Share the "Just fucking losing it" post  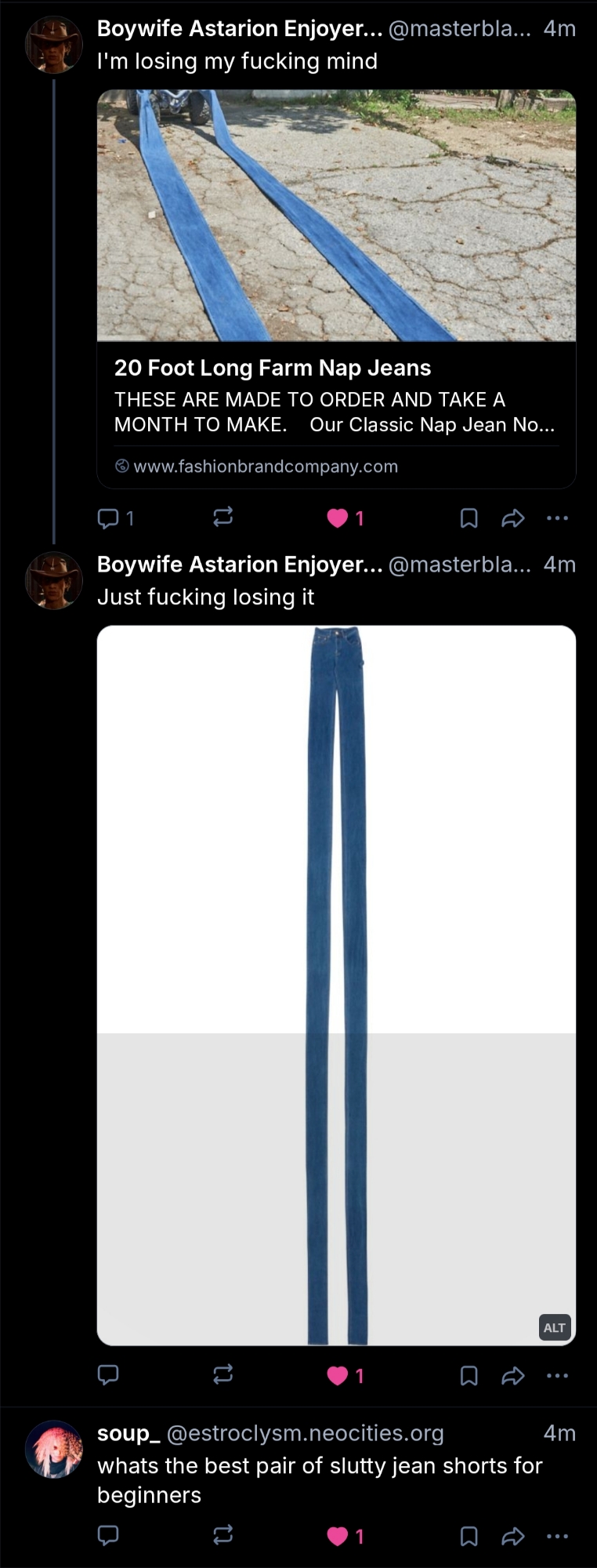[x=512, y=1375]
